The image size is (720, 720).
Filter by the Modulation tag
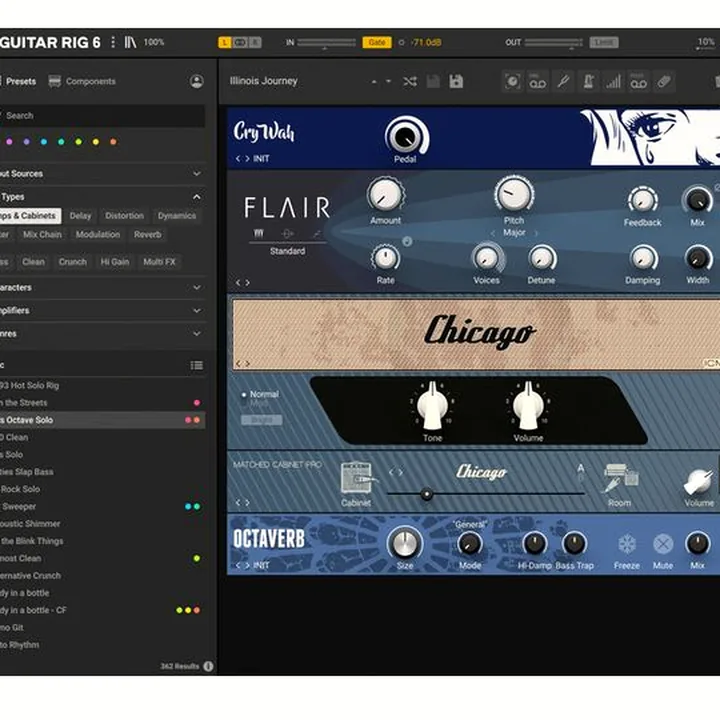point(98,235)
